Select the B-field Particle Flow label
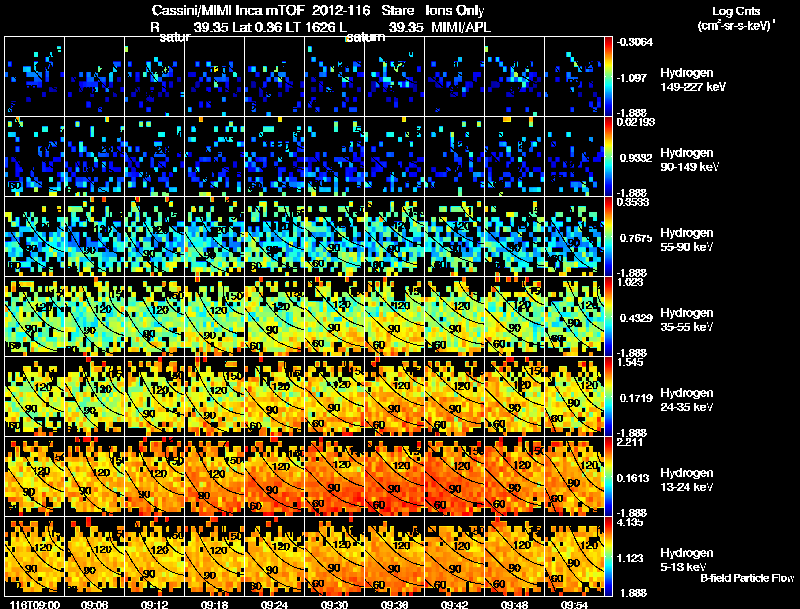Viewport: 800px width, 609px height. click(747, 578)
